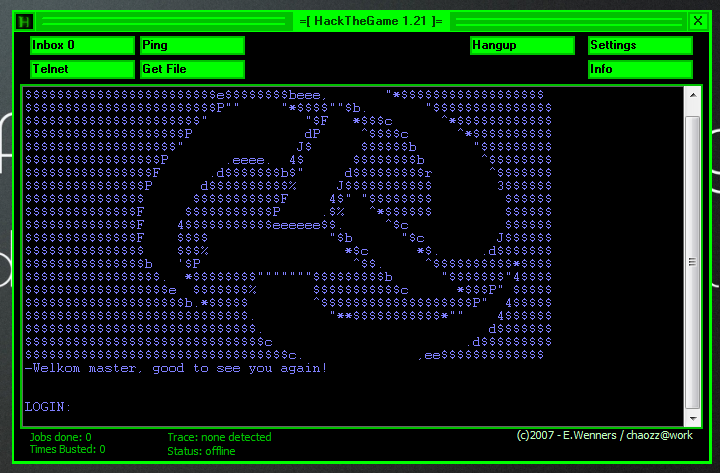Hang up using the Hangup button
The image size is (720, 473).
(522, 45)
